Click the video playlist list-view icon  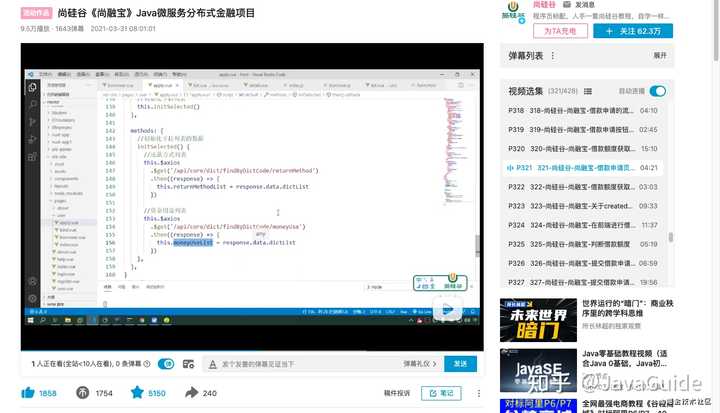point(588,91)
